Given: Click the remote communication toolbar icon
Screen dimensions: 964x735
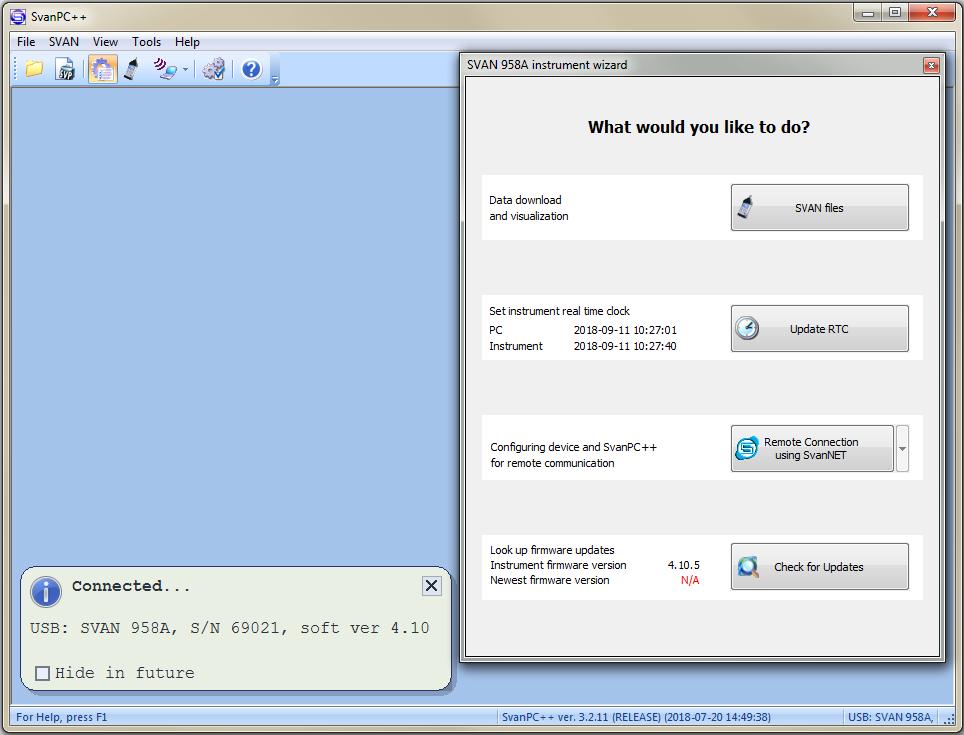Looking at the screenshot, I should click(165, 69).
